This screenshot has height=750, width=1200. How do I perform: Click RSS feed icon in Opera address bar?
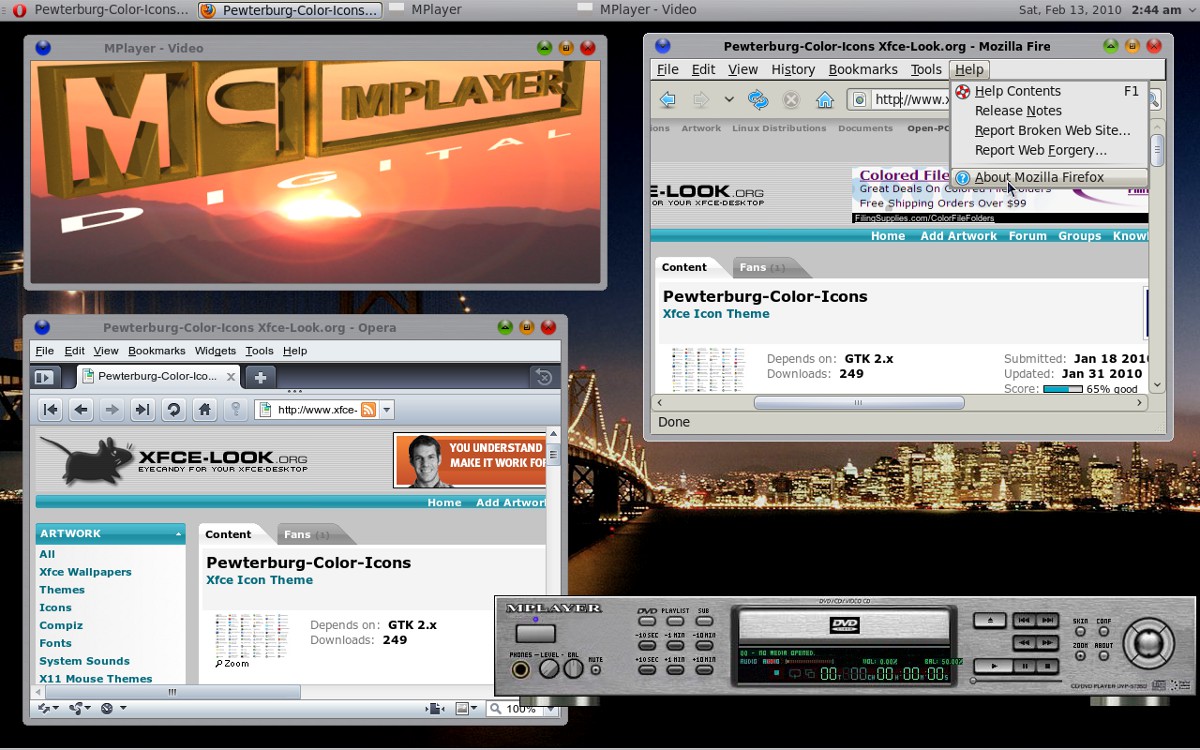click(x=368, y=409)
